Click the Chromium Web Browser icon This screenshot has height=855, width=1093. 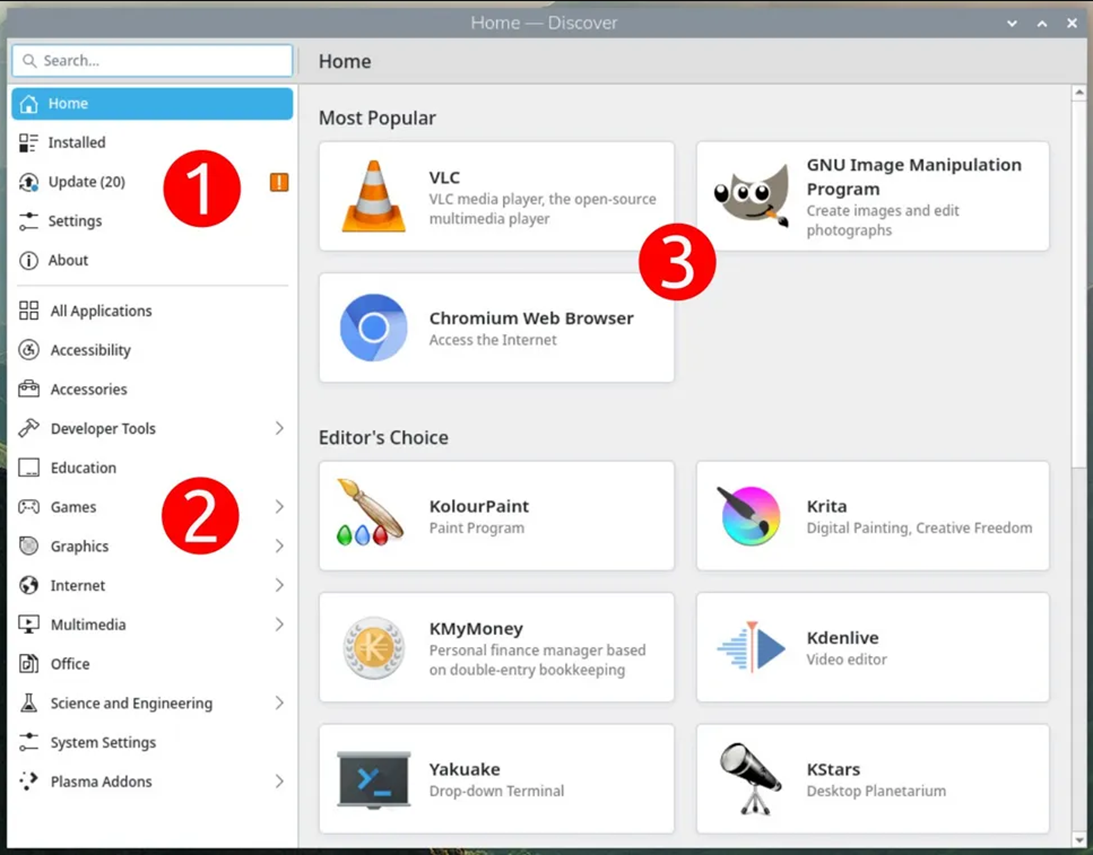(373, 328)
